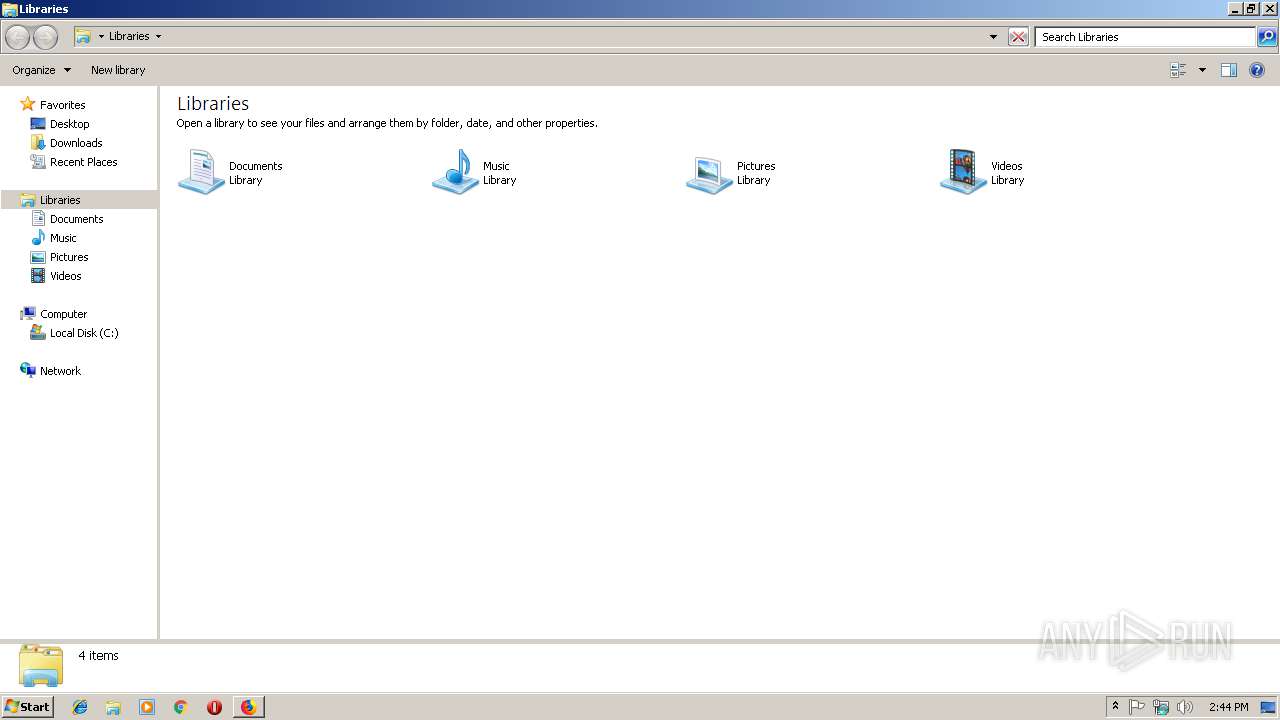Expand the Libraries breadcrumb arrow

point(158,37)
